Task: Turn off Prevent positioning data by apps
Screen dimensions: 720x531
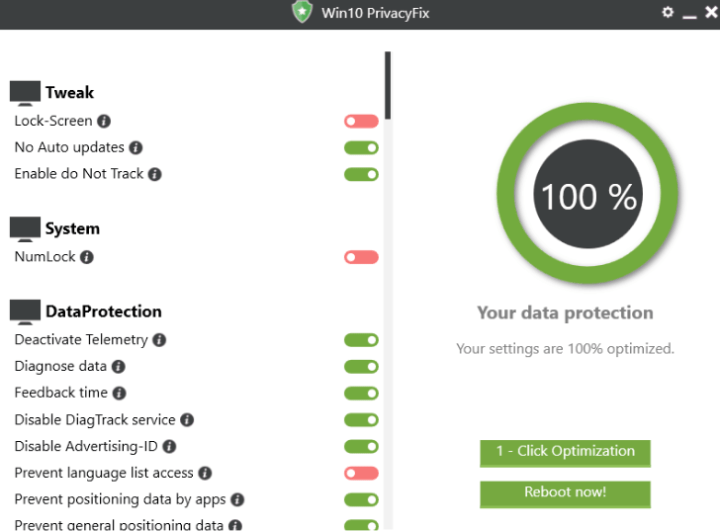Action: click(x=361, y=500)
